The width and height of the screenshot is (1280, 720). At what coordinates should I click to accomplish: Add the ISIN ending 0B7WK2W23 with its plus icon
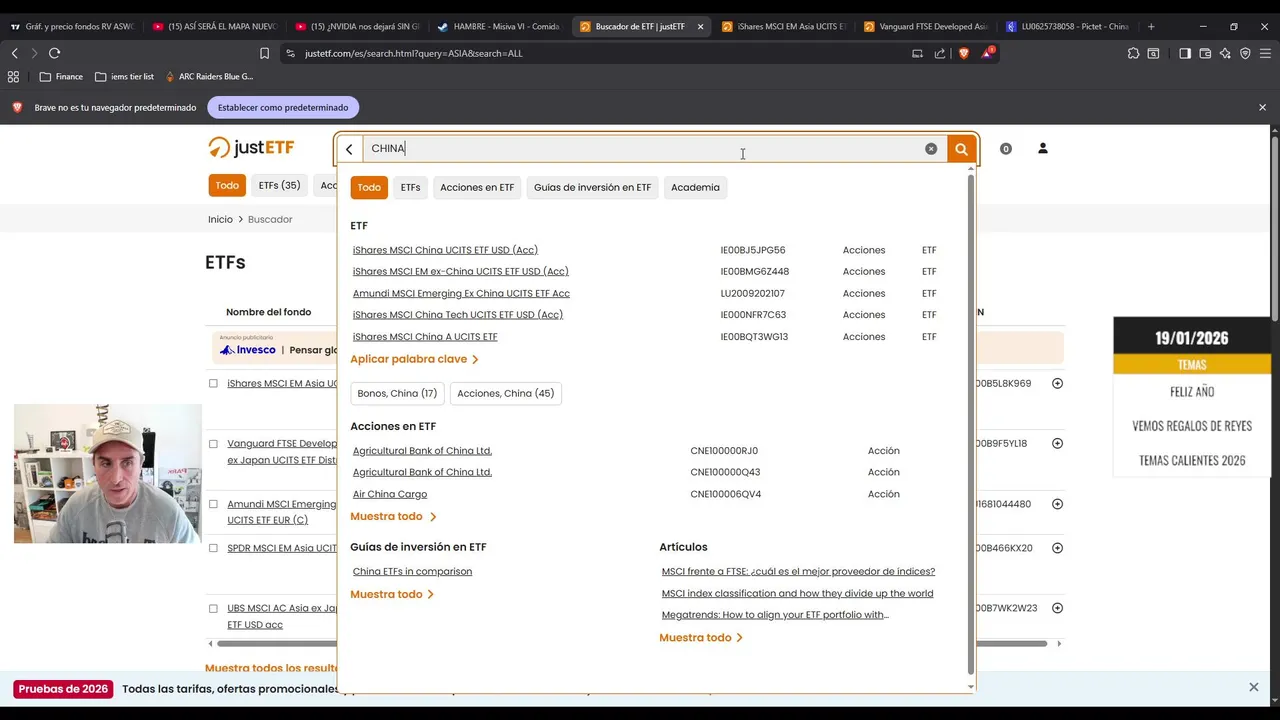tap(1057, 608)
